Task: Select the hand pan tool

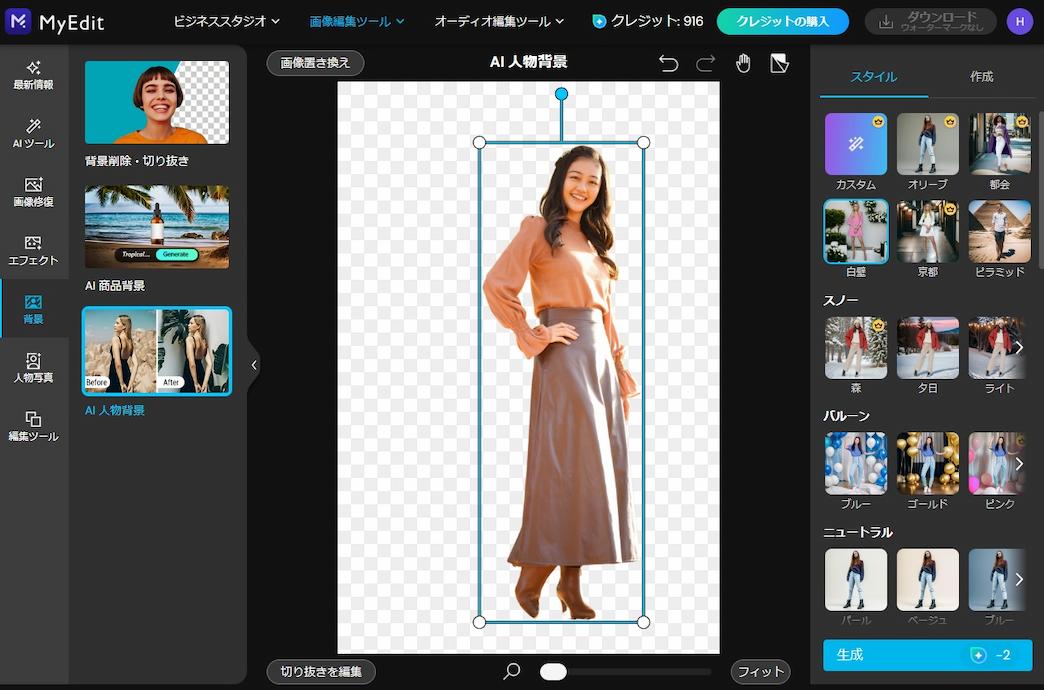Action: (x=743, y=62)
